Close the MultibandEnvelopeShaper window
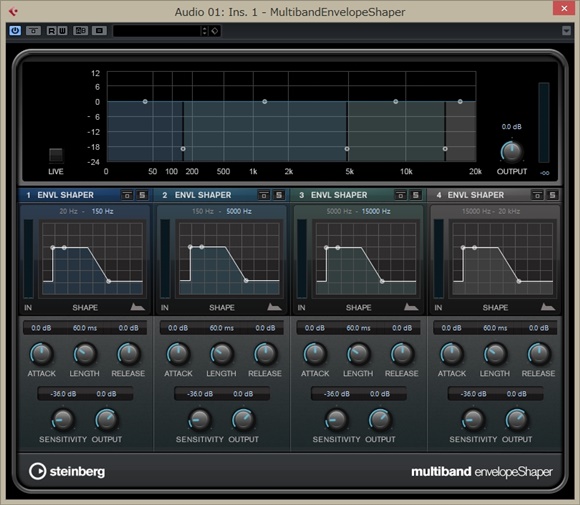Viewport: 580px width, 505px height. (x=564, y=8)
